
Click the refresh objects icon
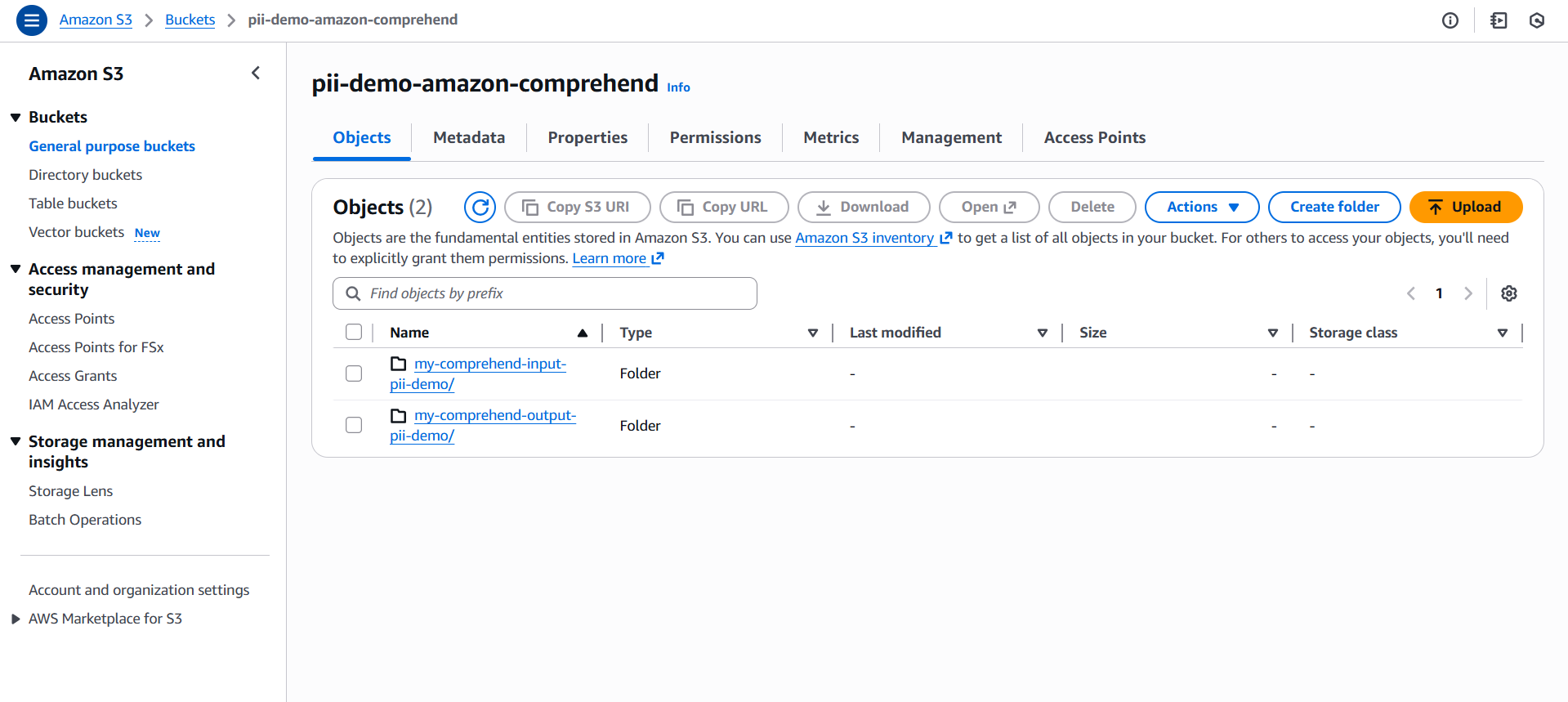(x=480, y=207)
